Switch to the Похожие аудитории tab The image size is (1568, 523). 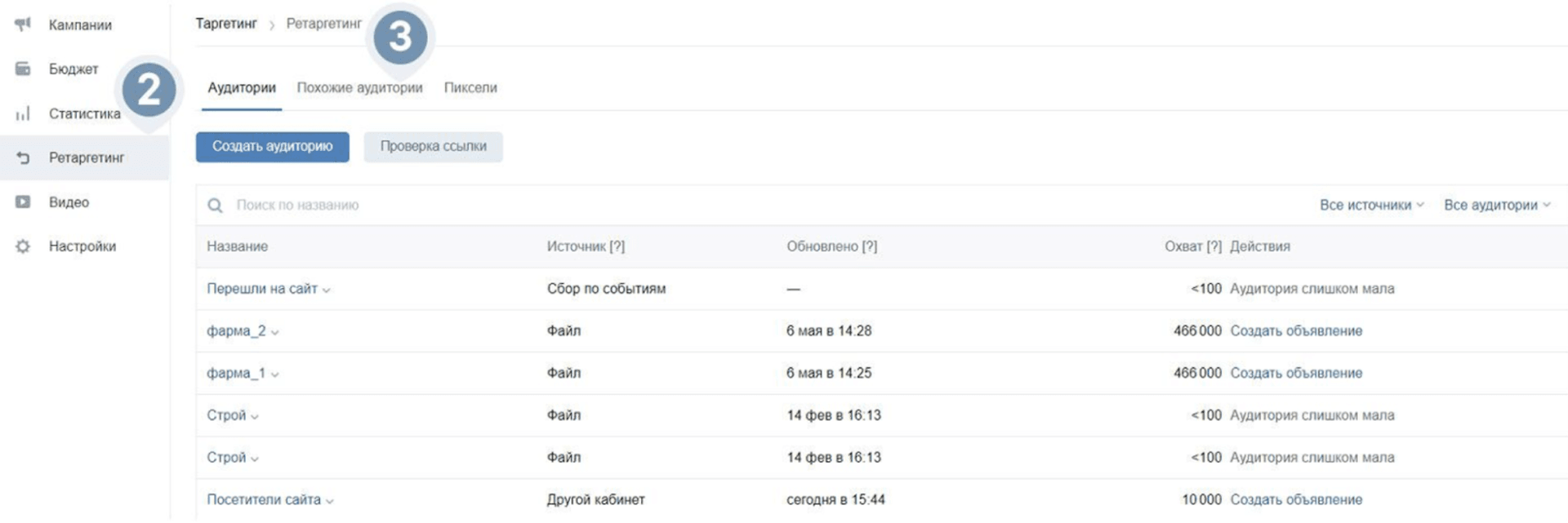(359, 88)
